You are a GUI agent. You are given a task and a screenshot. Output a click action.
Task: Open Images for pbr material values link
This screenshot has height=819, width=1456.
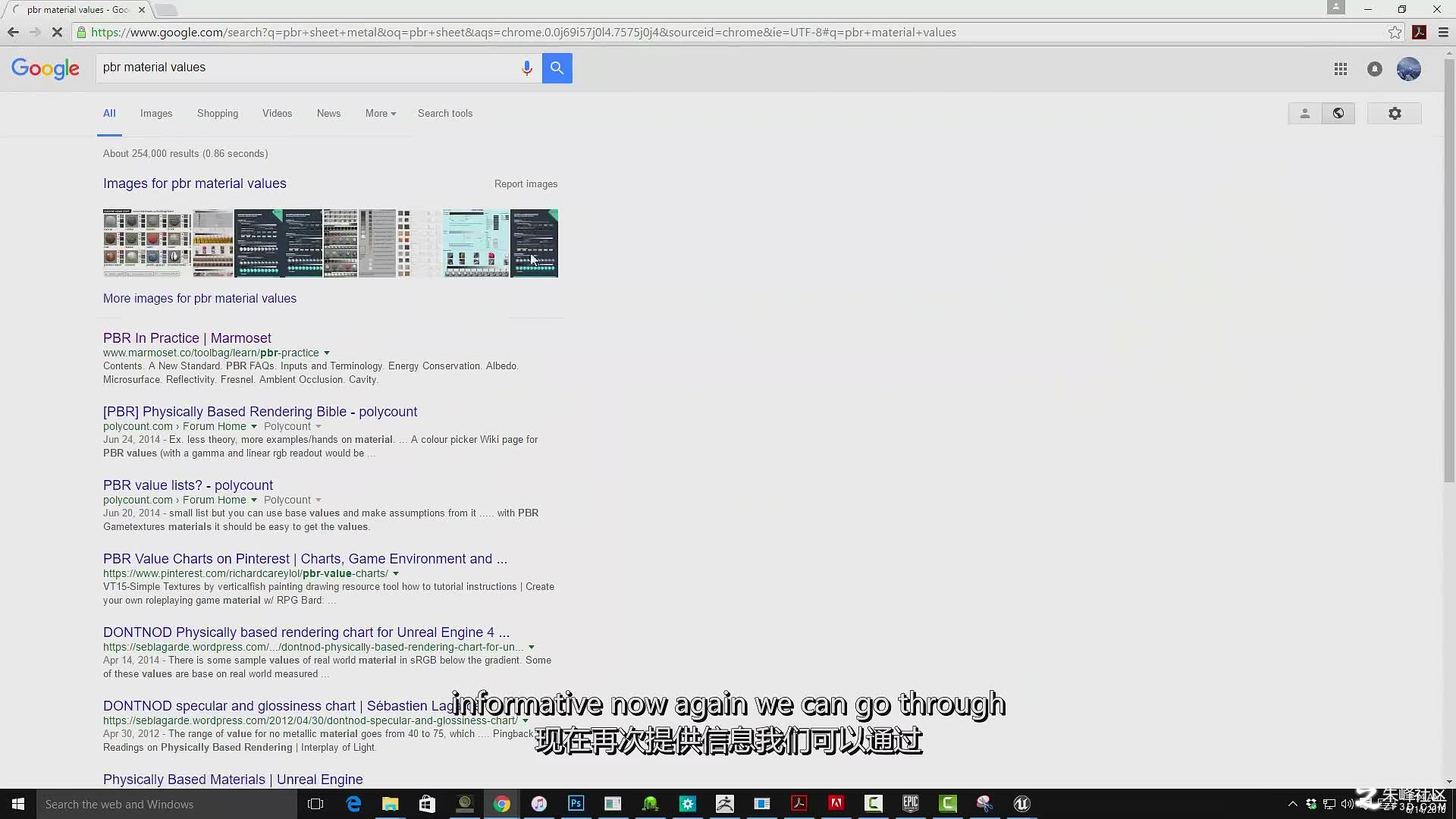coord(195,184)
